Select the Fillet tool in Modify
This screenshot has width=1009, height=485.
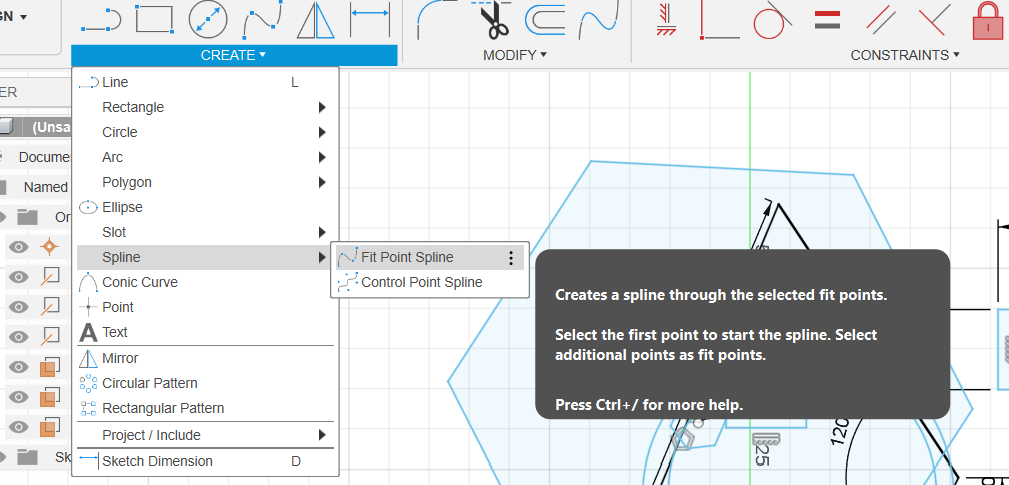[436, 19]
